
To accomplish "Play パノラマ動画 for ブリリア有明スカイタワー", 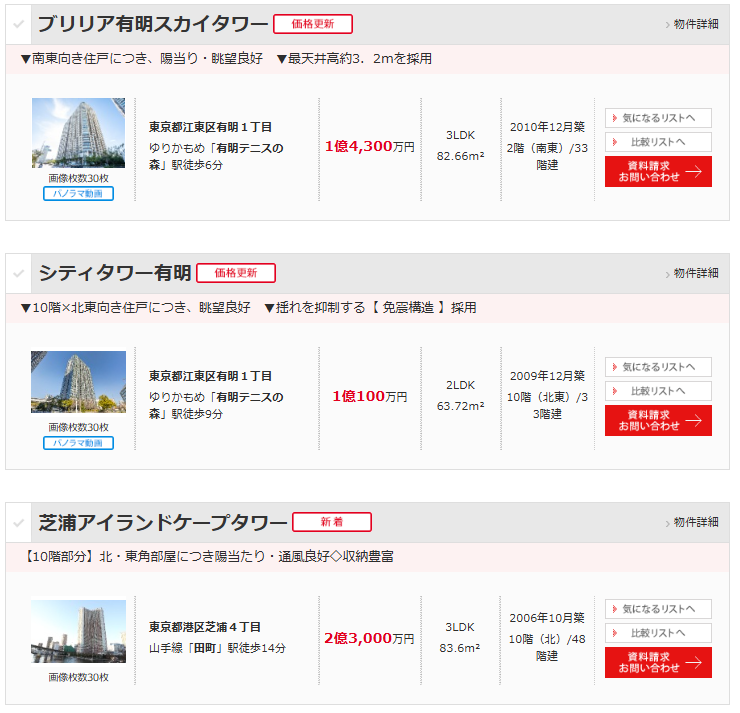I will [x=78, y=194].
